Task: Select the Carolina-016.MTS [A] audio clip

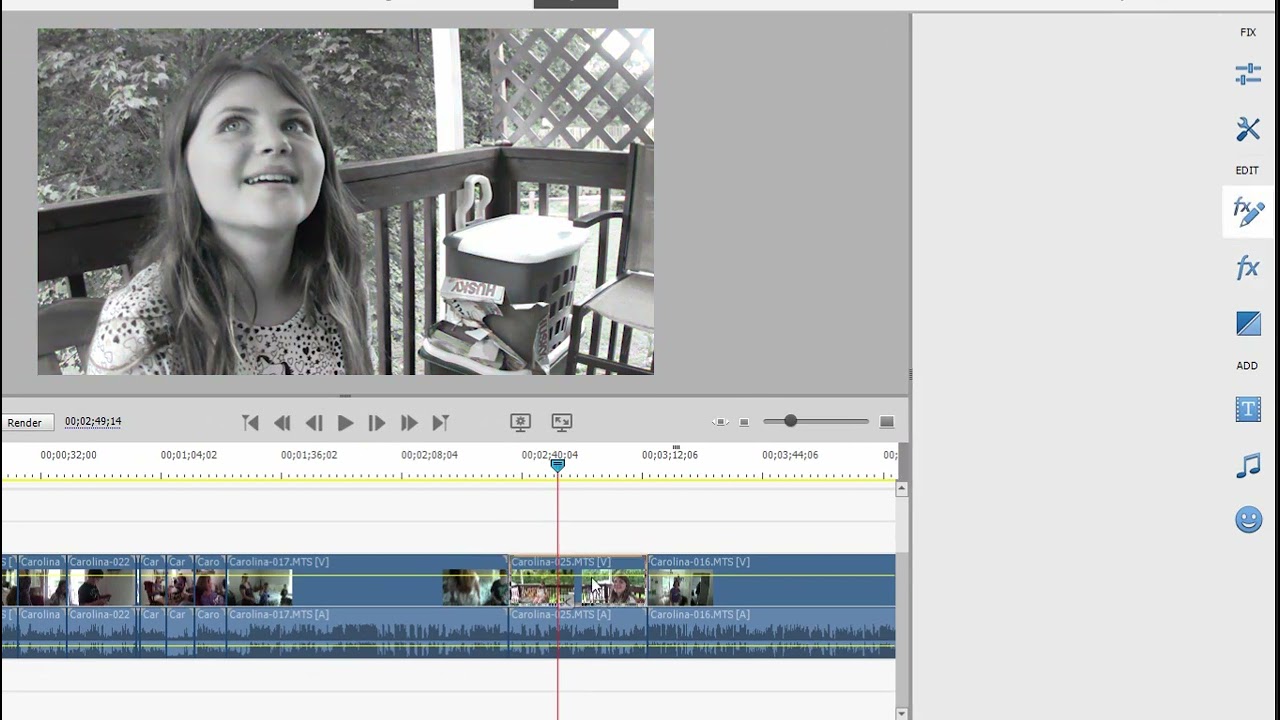Action: tap(771, 632)
